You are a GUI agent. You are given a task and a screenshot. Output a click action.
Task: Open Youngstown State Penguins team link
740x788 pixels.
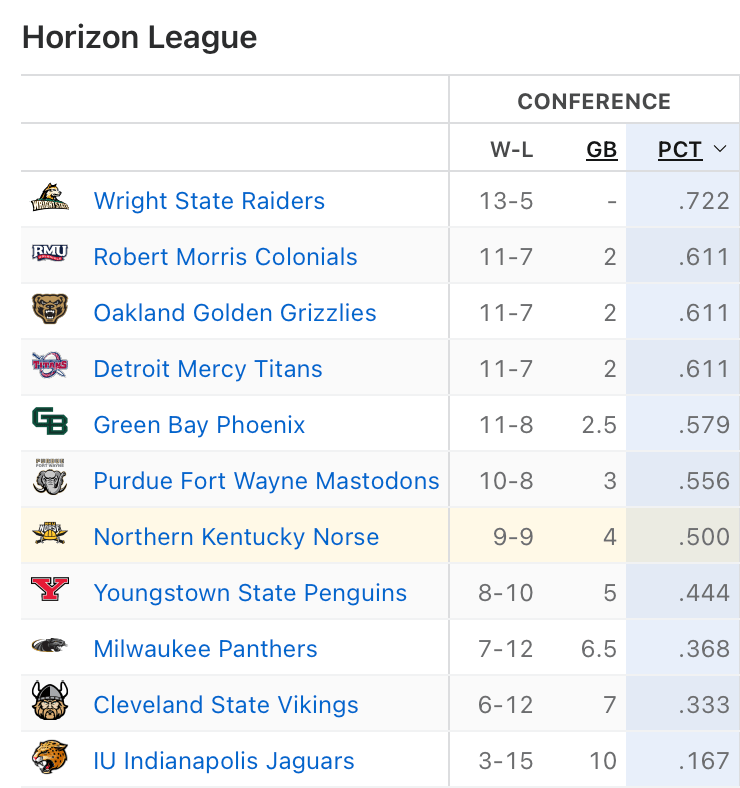point(250,593)
